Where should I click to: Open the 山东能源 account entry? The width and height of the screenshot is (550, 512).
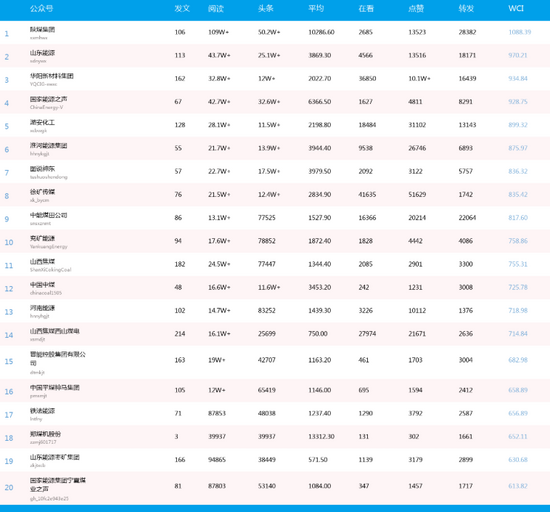click(42, 53)
